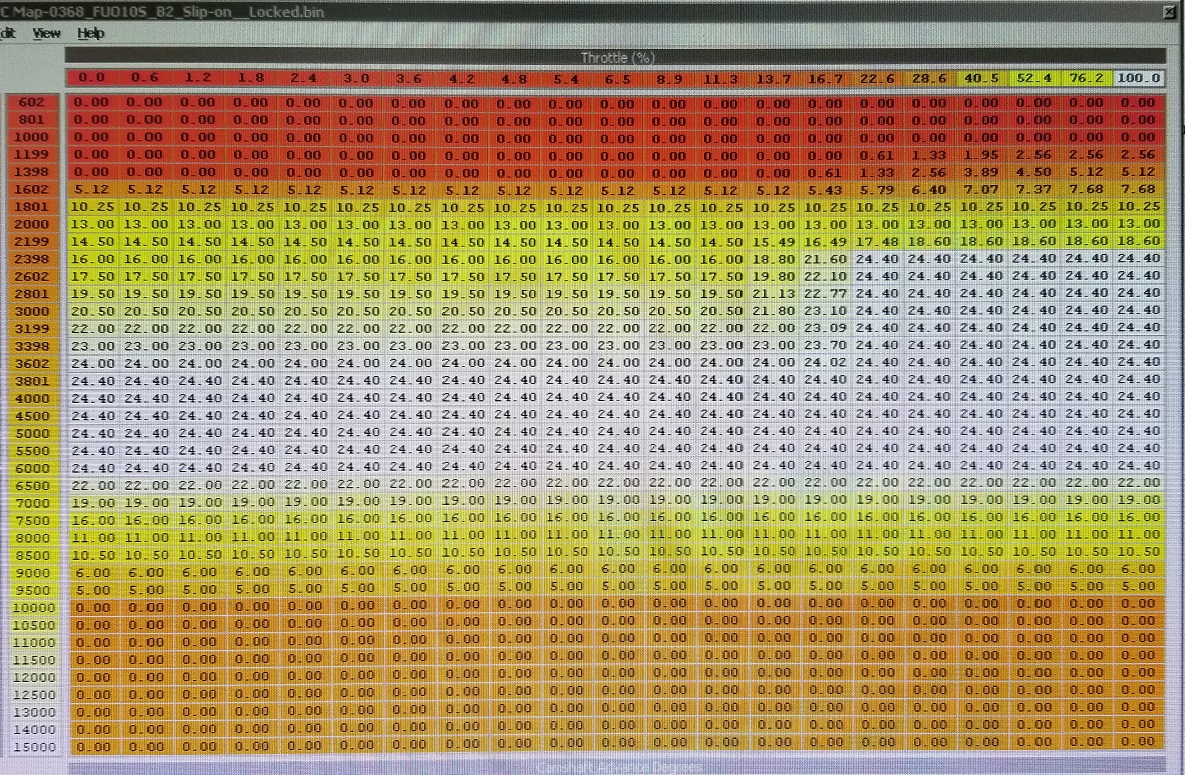Select the 3000 RPM row header

(31, 310)
